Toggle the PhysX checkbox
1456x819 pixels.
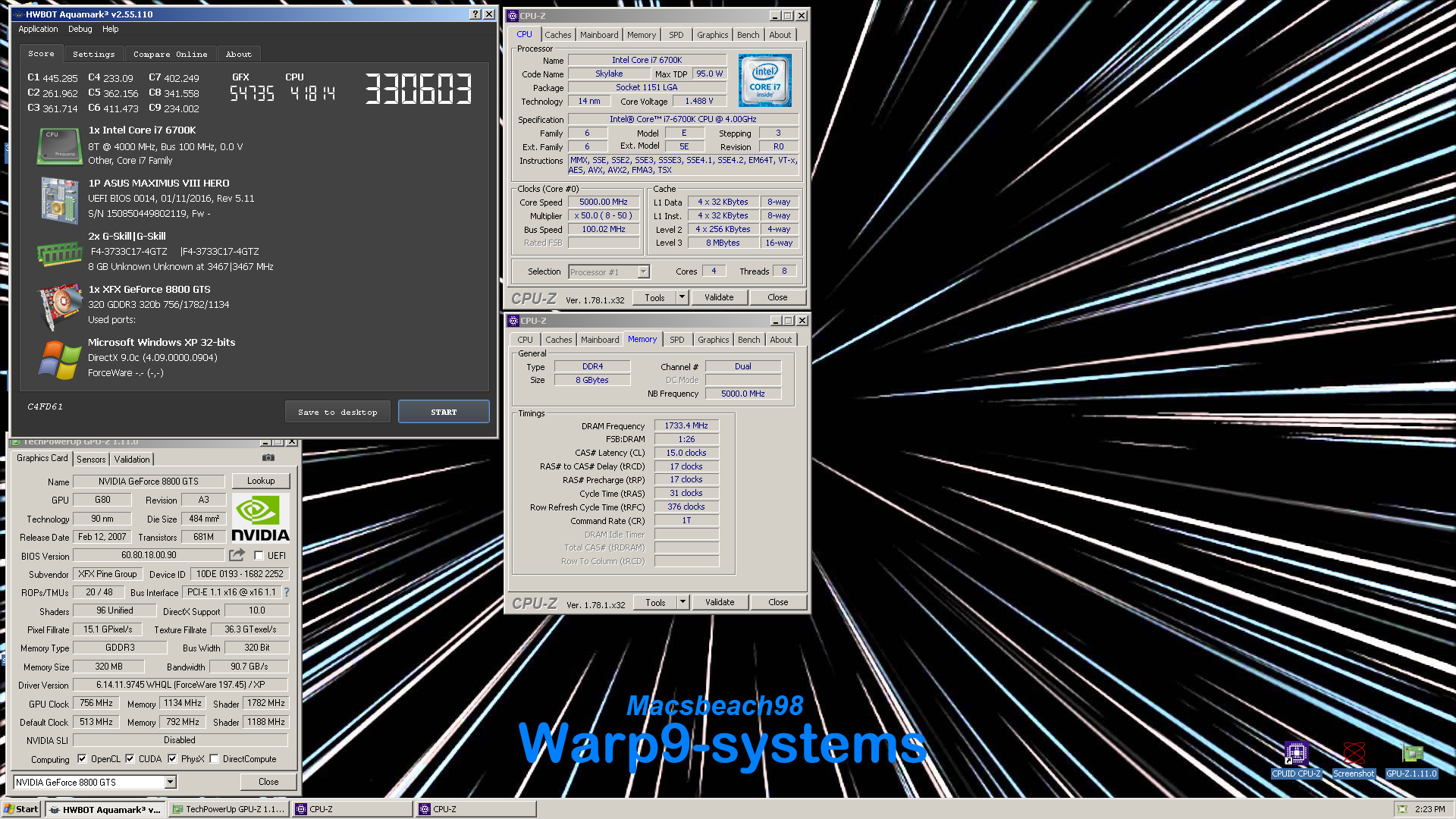tap(172, 759)
